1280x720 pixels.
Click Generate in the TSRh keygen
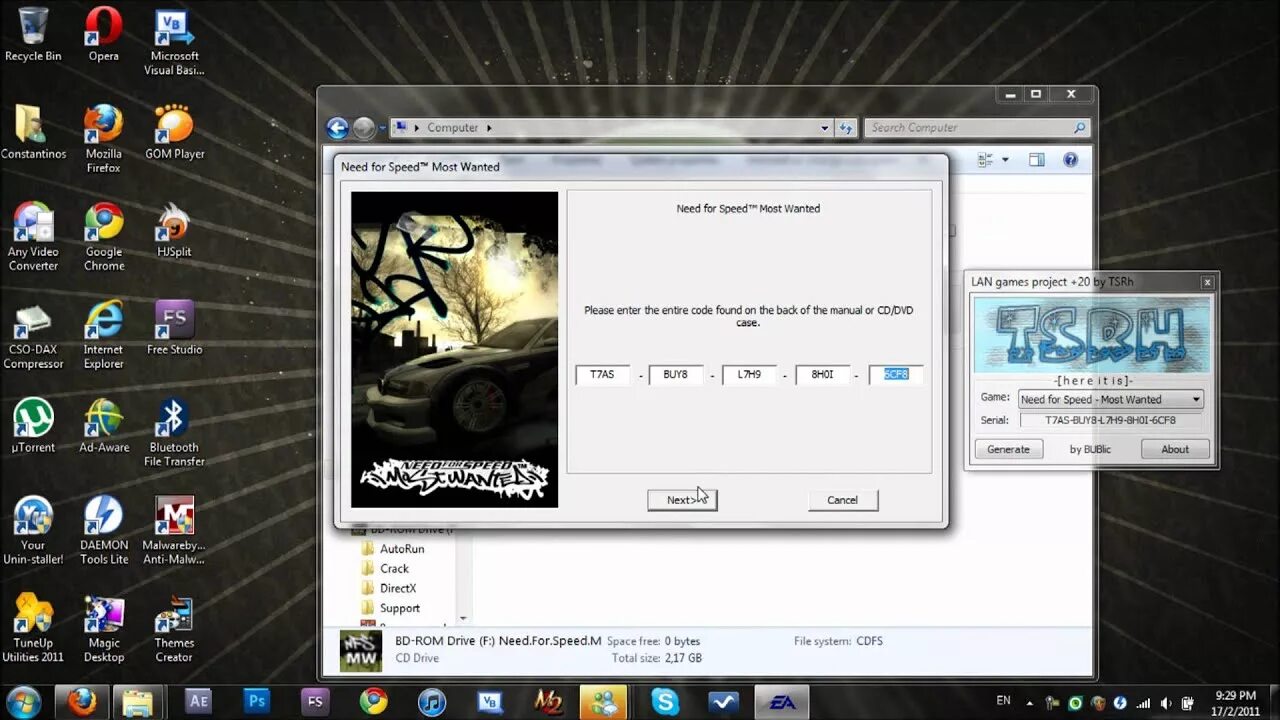coord(1008,449)
